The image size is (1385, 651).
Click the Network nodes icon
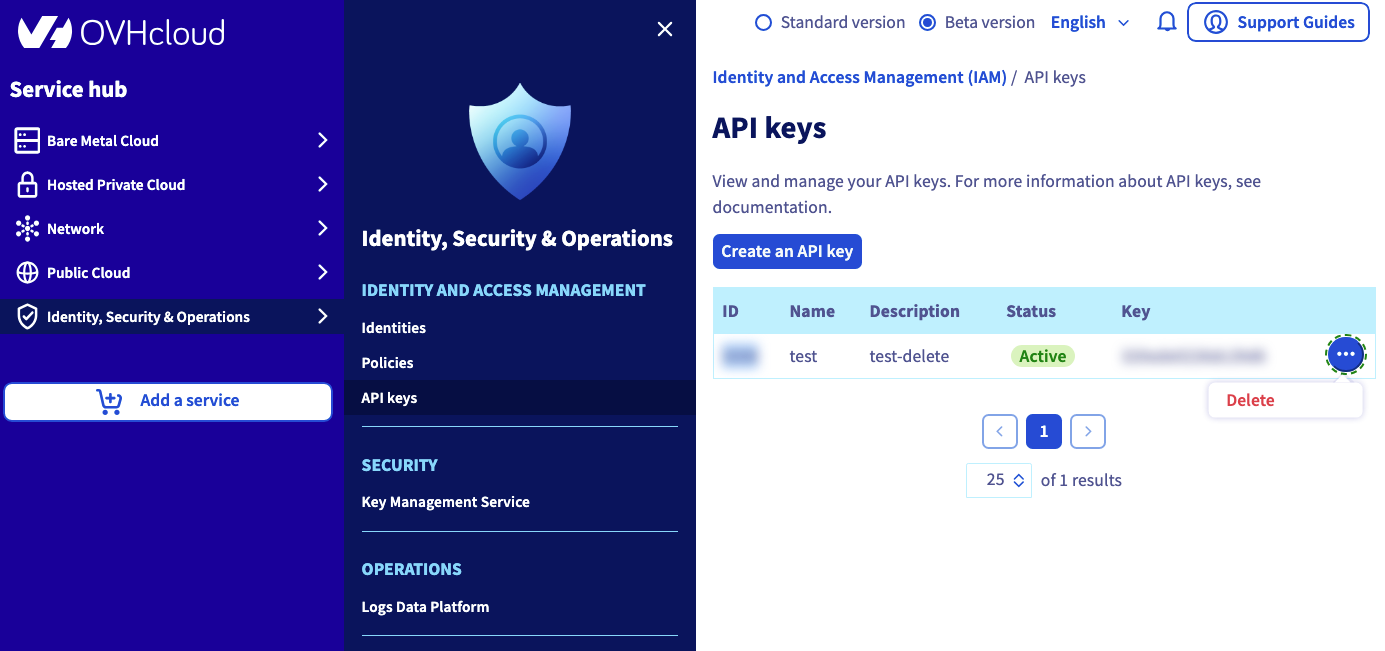tap(27, 229)
